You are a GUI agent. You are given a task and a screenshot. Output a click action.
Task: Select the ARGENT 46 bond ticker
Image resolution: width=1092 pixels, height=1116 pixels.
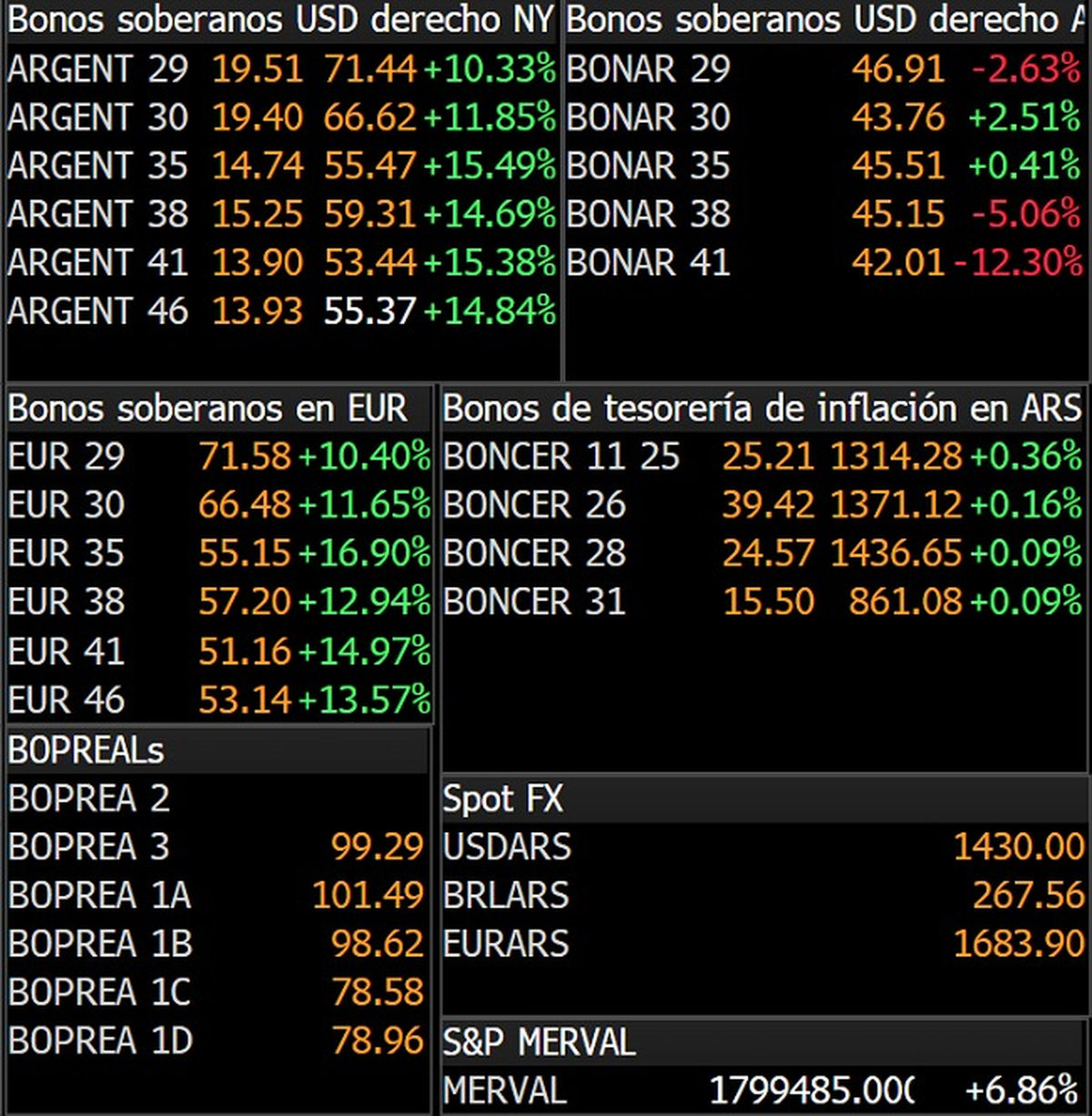(98, 311)
